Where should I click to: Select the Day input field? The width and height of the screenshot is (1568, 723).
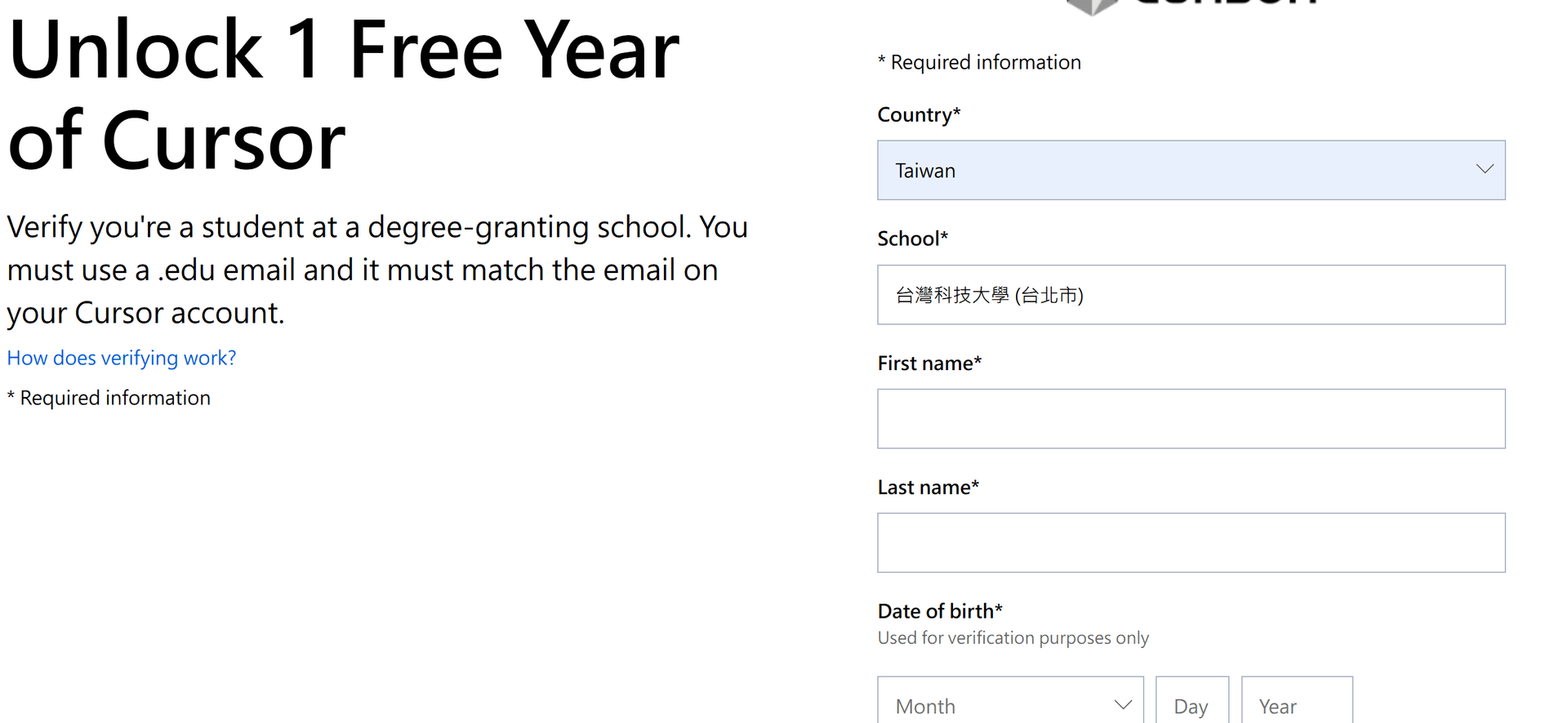point(1192,700)
